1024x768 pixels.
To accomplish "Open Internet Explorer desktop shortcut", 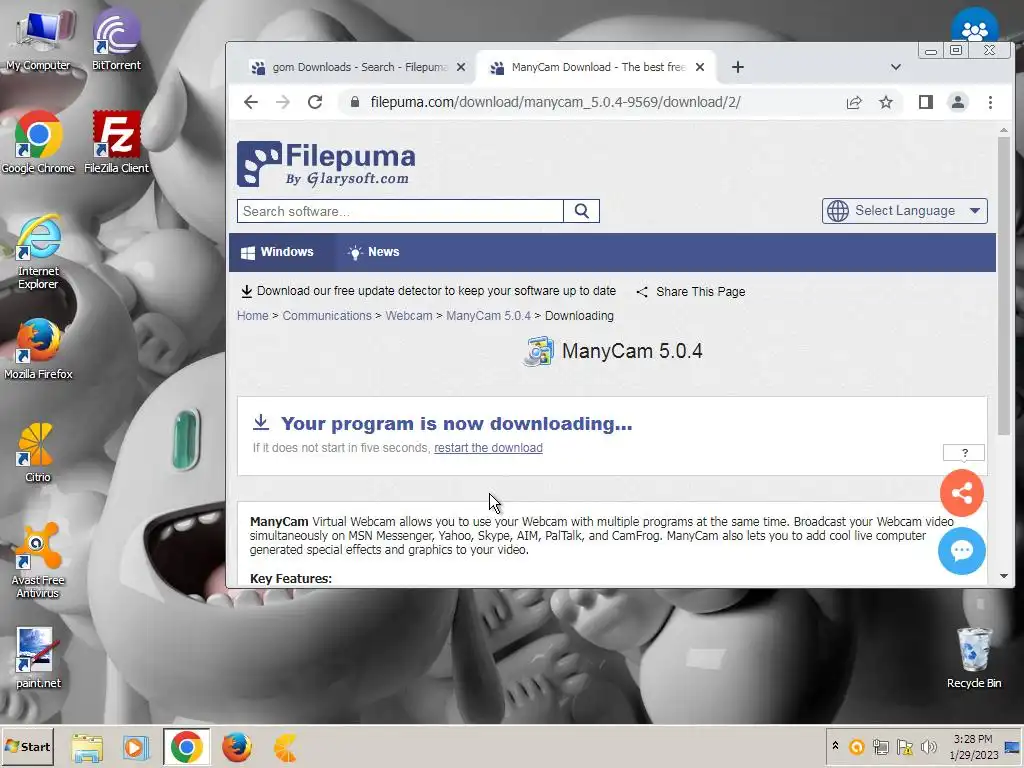I will [x=38, y=253].
